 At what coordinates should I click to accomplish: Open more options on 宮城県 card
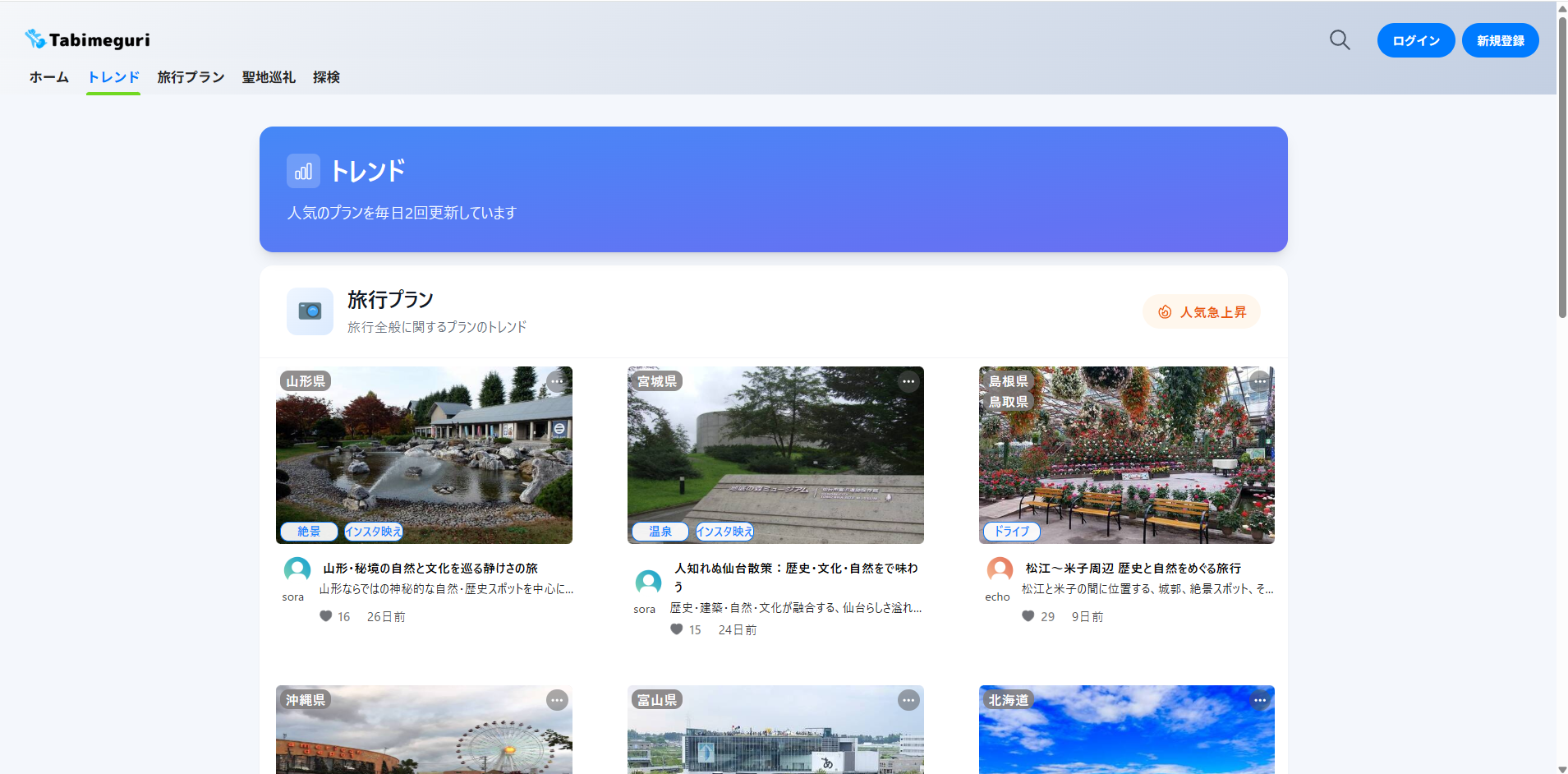point(908,381)
